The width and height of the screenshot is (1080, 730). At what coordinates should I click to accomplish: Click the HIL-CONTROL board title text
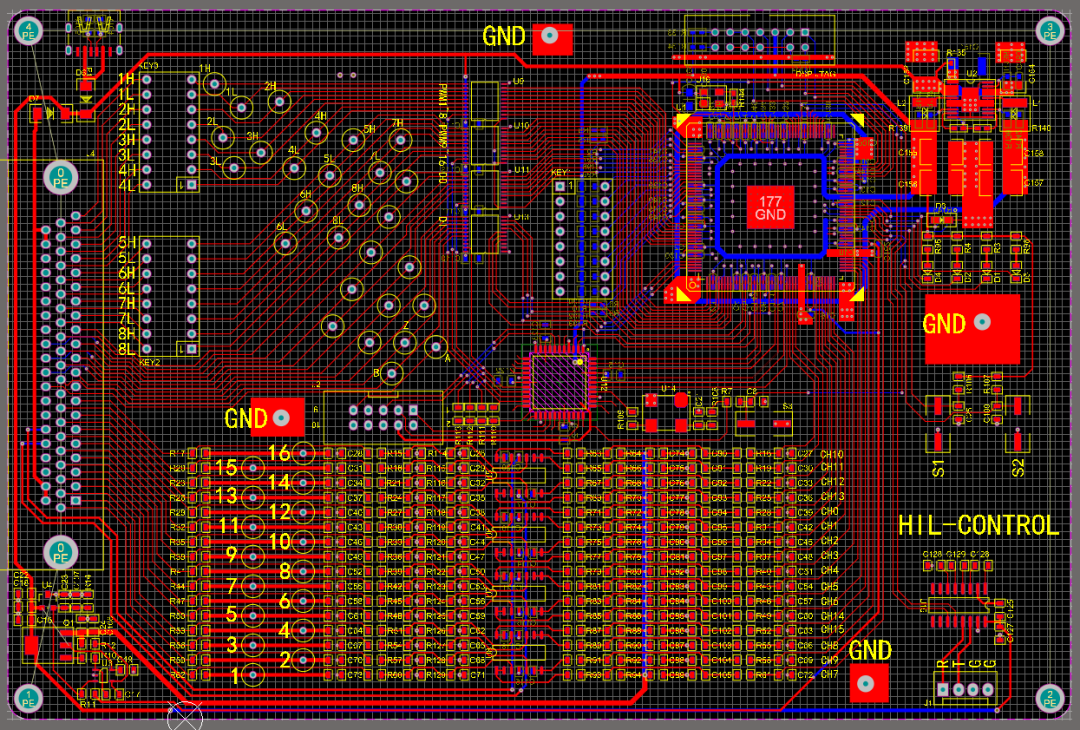click(979, 526)
